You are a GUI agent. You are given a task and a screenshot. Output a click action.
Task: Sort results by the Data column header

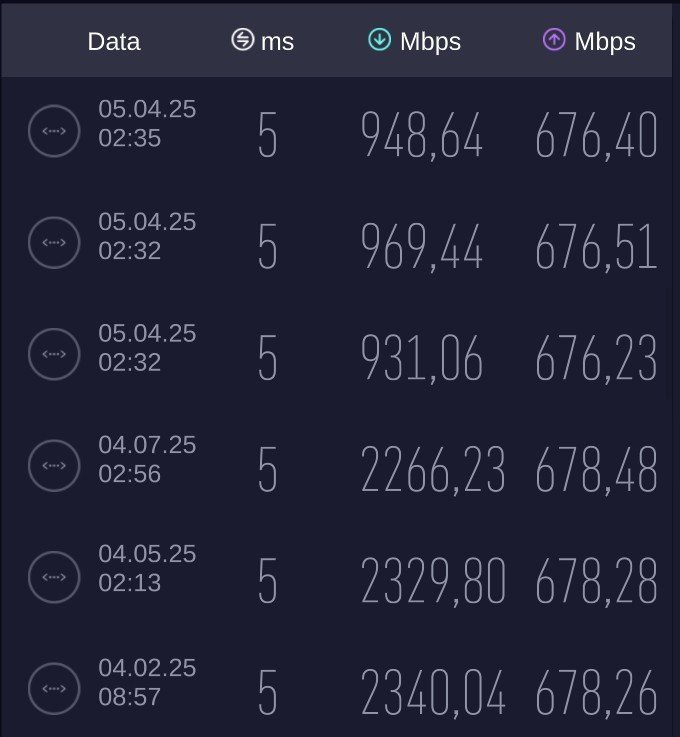pyautogui.click(x=114, y=42)
